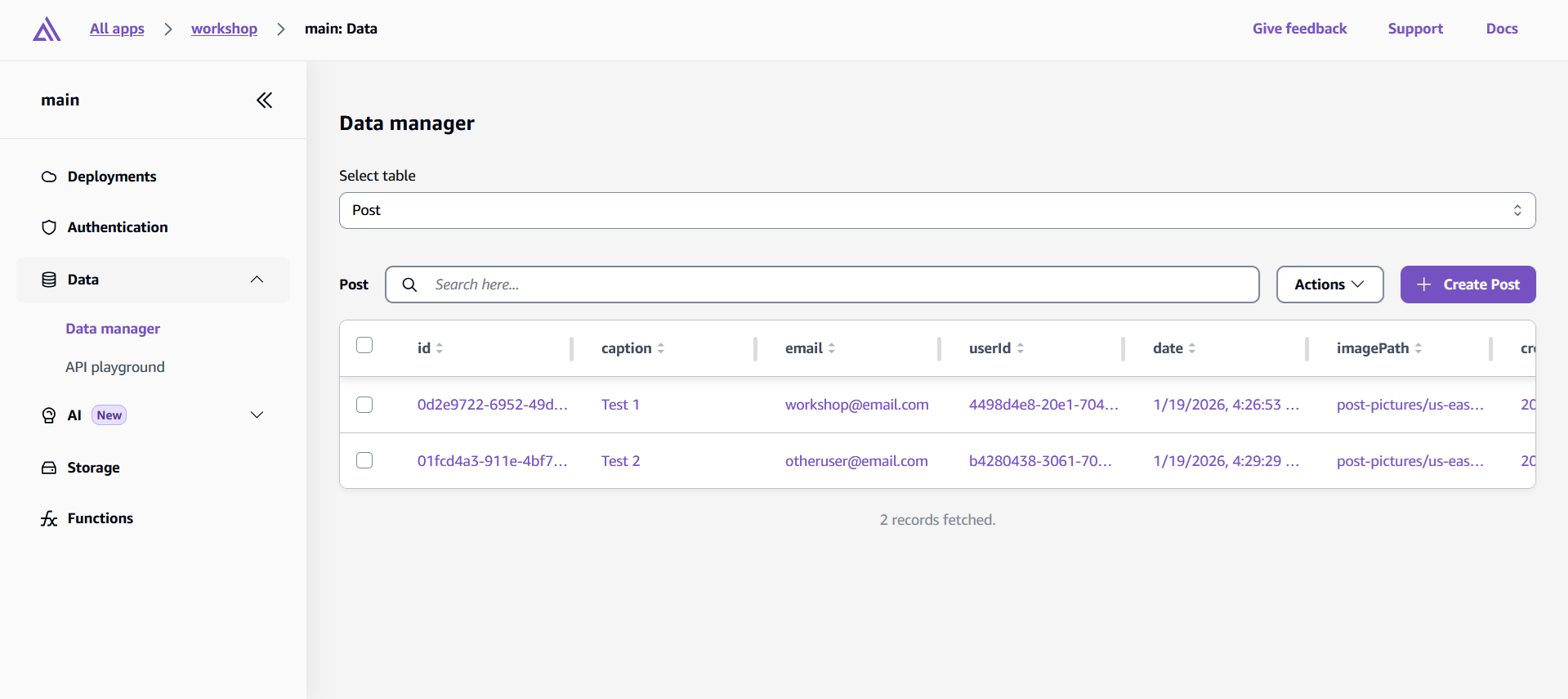Image resolution: width=1568 pixels, height=699 pixels.
Task: Click userId b4280438-3061-70… cell
Action: click(x=1040, y=461)
